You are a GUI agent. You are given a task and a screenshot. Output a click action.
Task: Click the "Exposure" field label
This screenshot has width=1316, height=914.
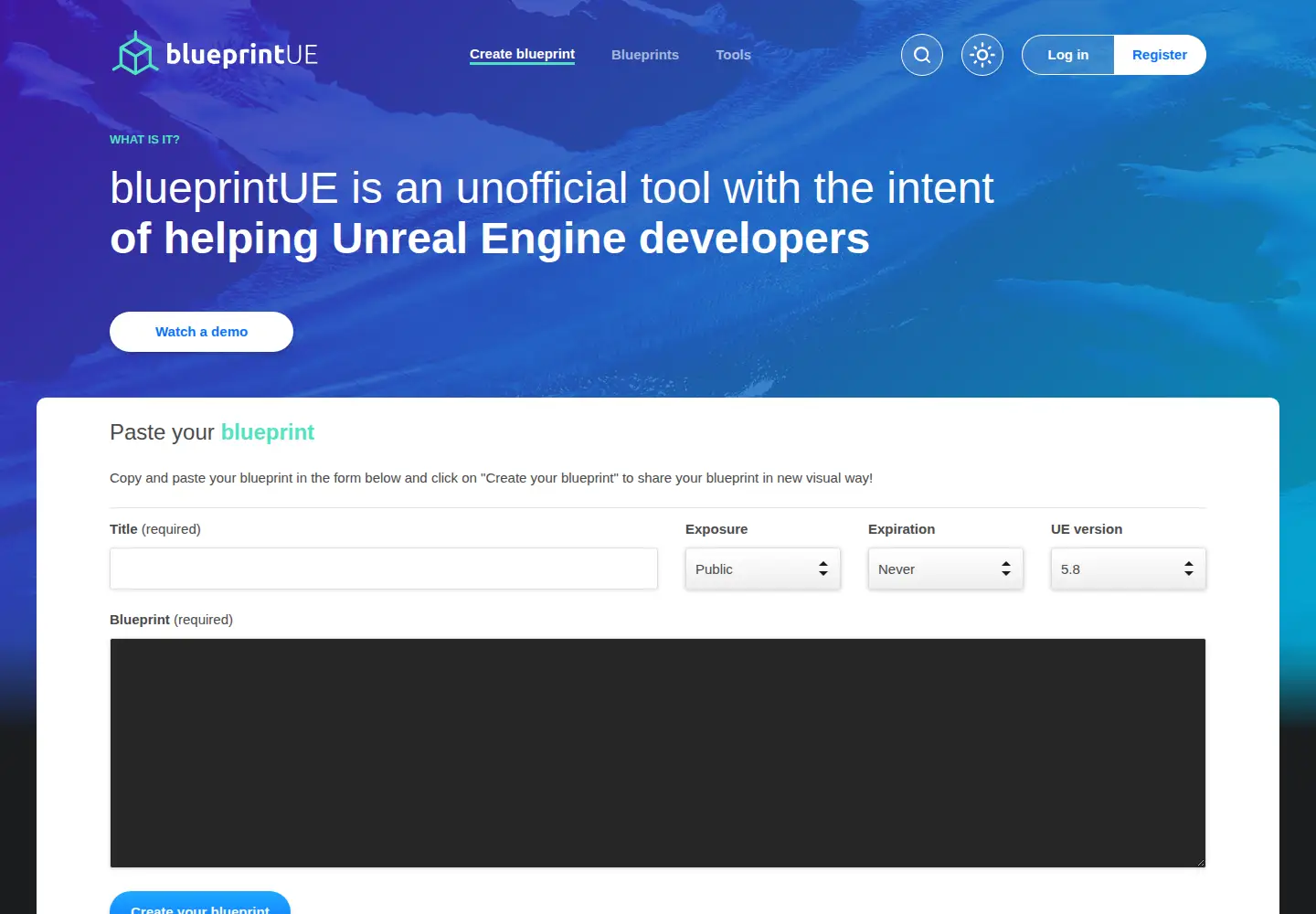pyautogui.click(x=716, y=529)
